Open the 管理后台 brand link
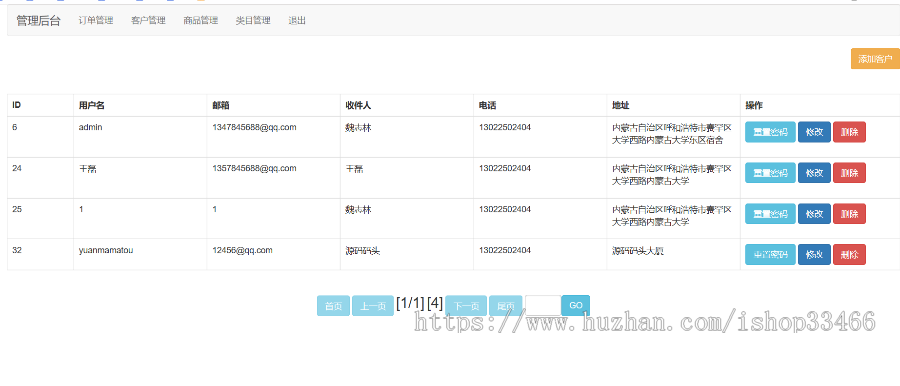This screenshot has width=900, height=386. [x=38, y=21]
